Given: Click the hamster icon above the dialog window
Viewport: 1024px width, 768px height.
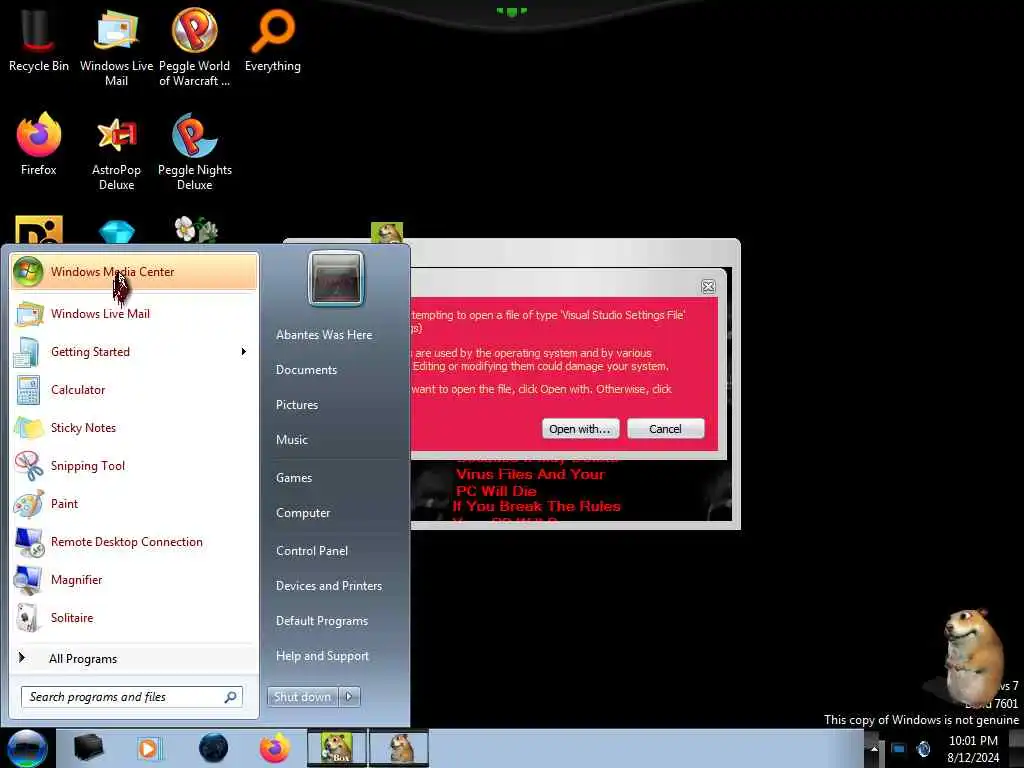Looking at the screenshot, I should pyautogui.click(x=387, y=232).
